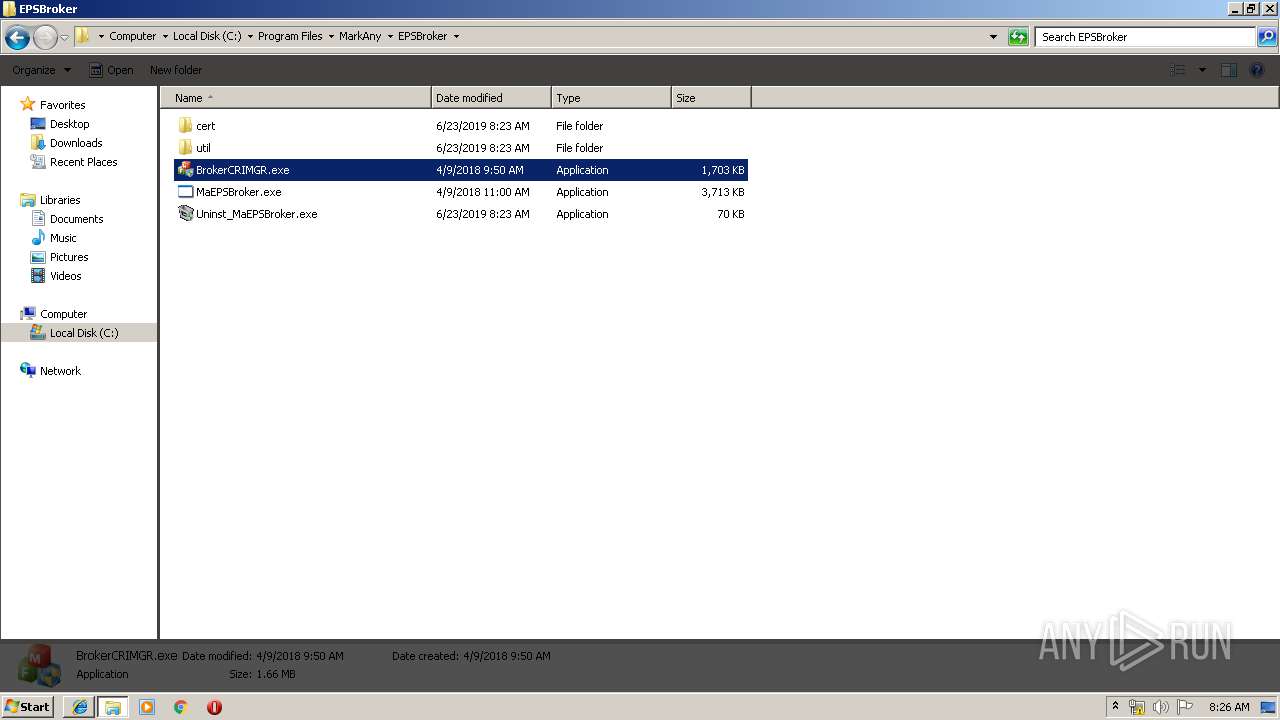Screen dimensions: 1280x720
Task: Sort by the Type column
Action: click(x=611, y=98)
